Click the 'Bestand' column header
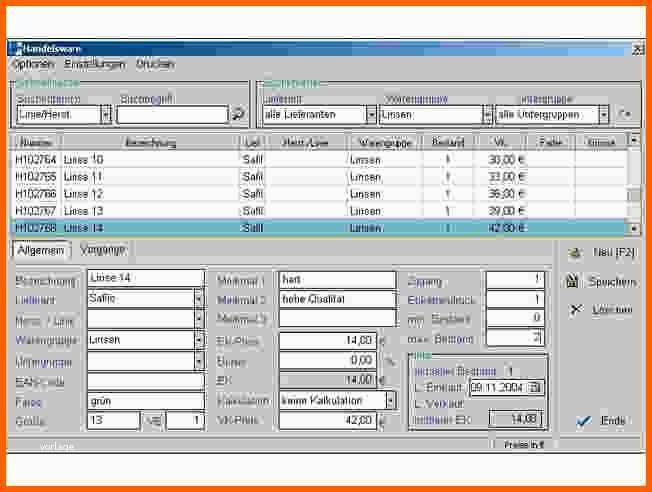Screen dimensions: 652x492 [x=447, y=142]
